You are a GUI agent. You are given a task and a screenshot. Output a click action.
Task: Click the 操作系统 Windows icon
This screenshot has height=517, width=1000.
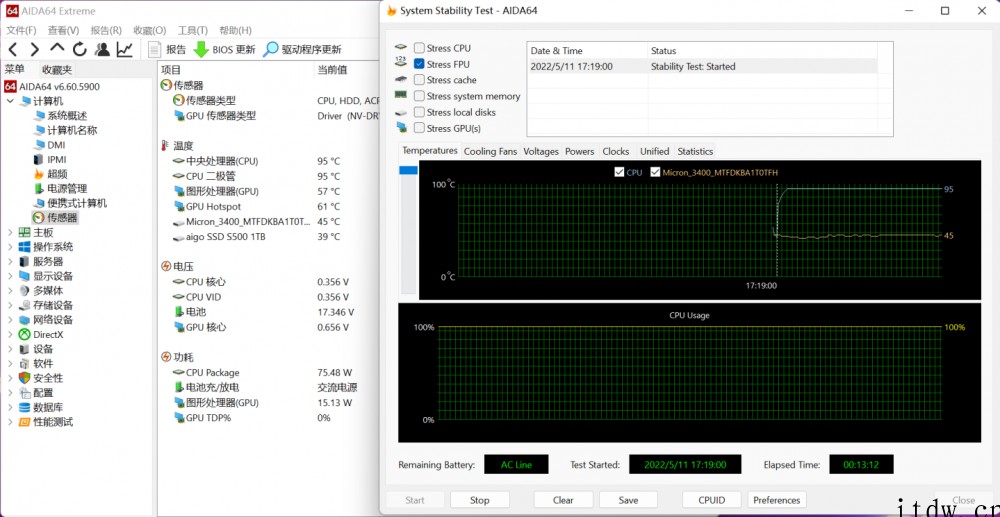[25, 247]
